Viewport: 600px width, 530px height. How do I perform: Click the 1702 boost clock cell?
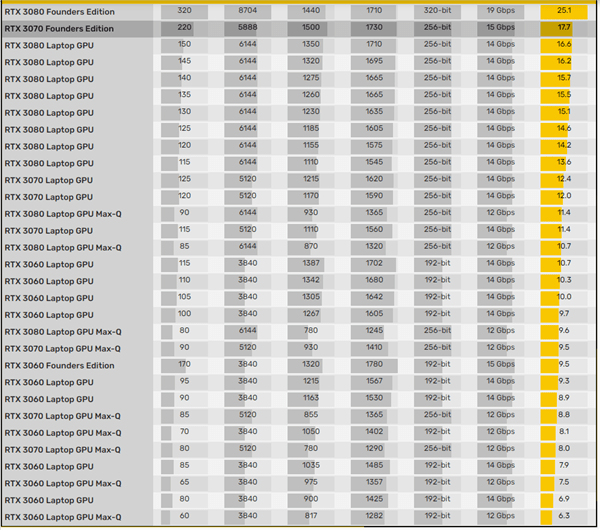tap(374, 263)
